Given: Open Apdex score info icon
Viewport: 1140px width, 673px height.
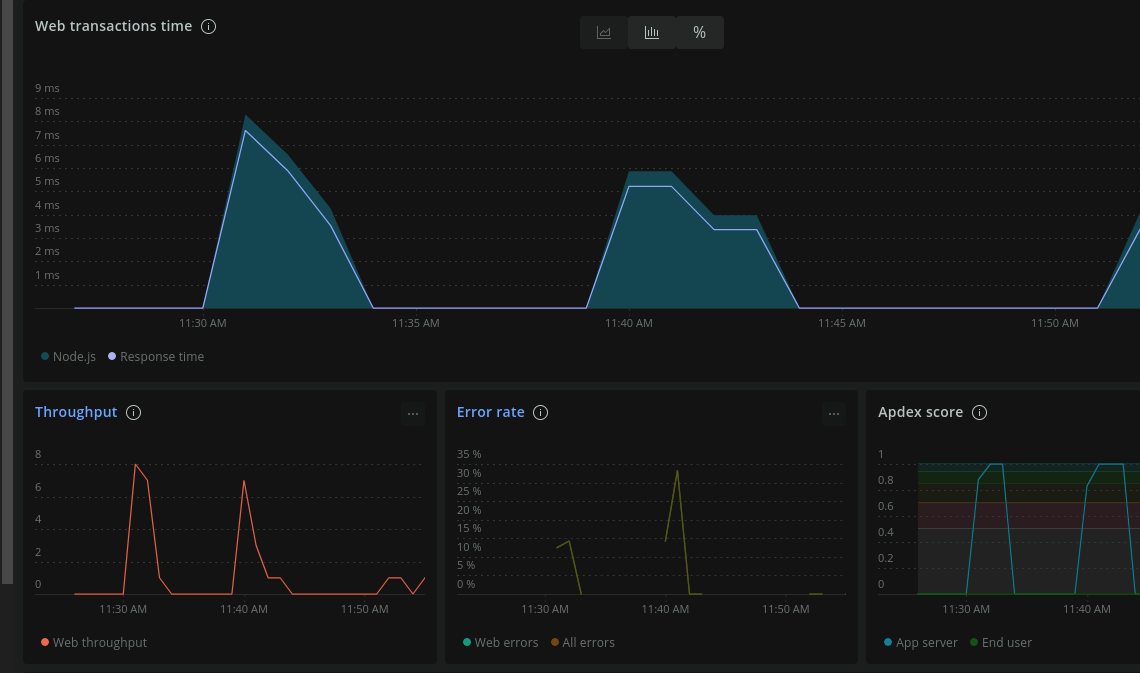Looking at the screenshot, I should 979,413.
